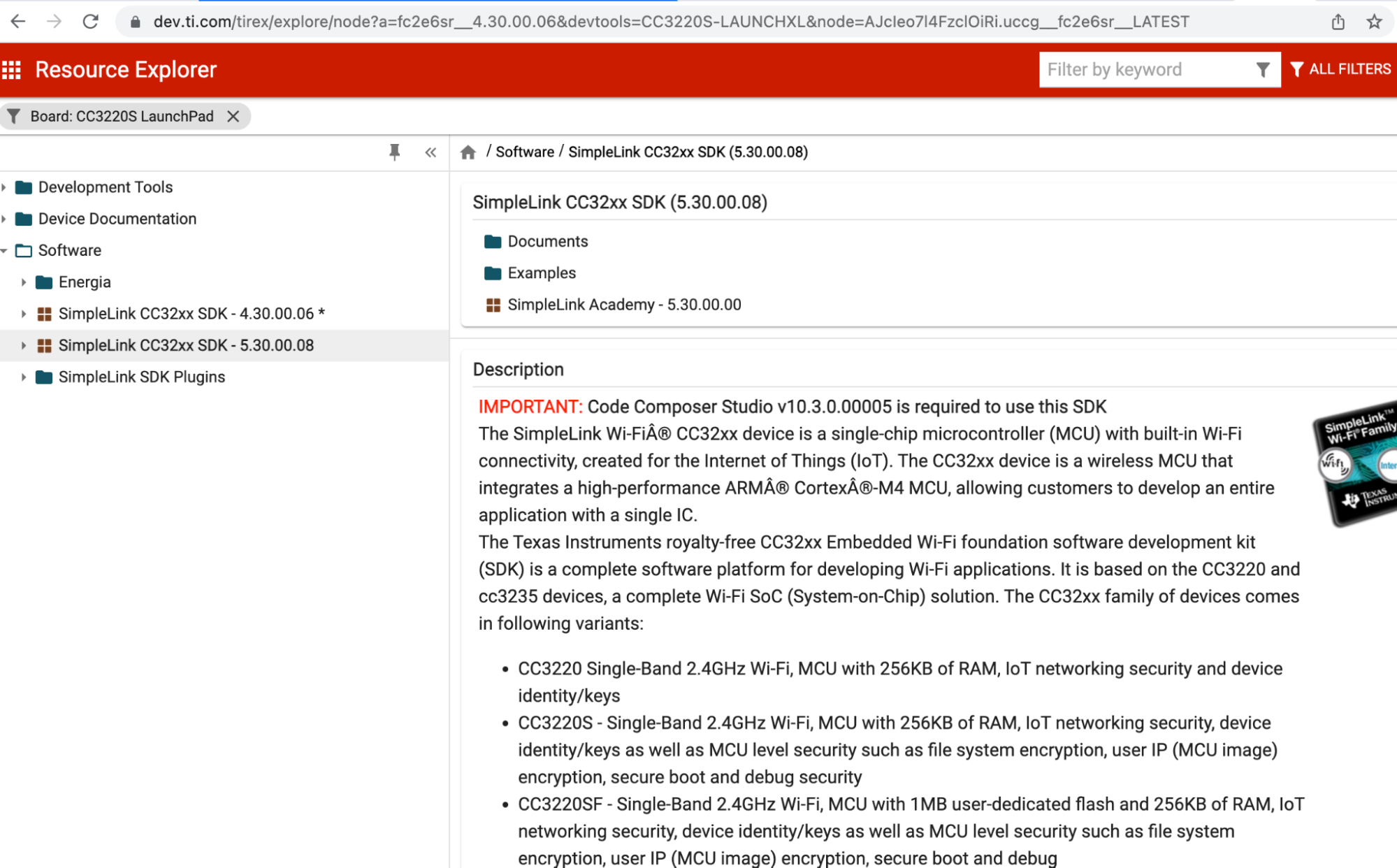Expand the Development Tools folder
Image resolution: width=1397 pixels, height=868 pixels.
tap(5, 187)
